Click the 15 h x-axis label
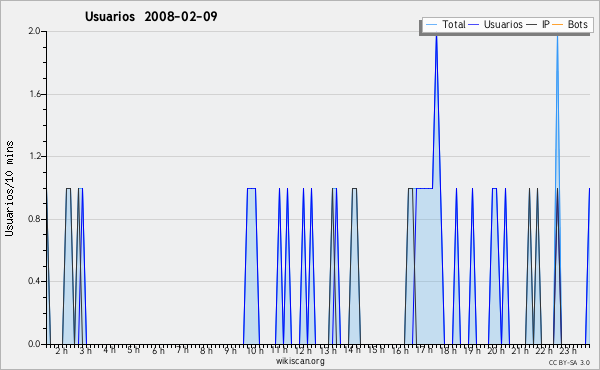 tap(376, 350)
